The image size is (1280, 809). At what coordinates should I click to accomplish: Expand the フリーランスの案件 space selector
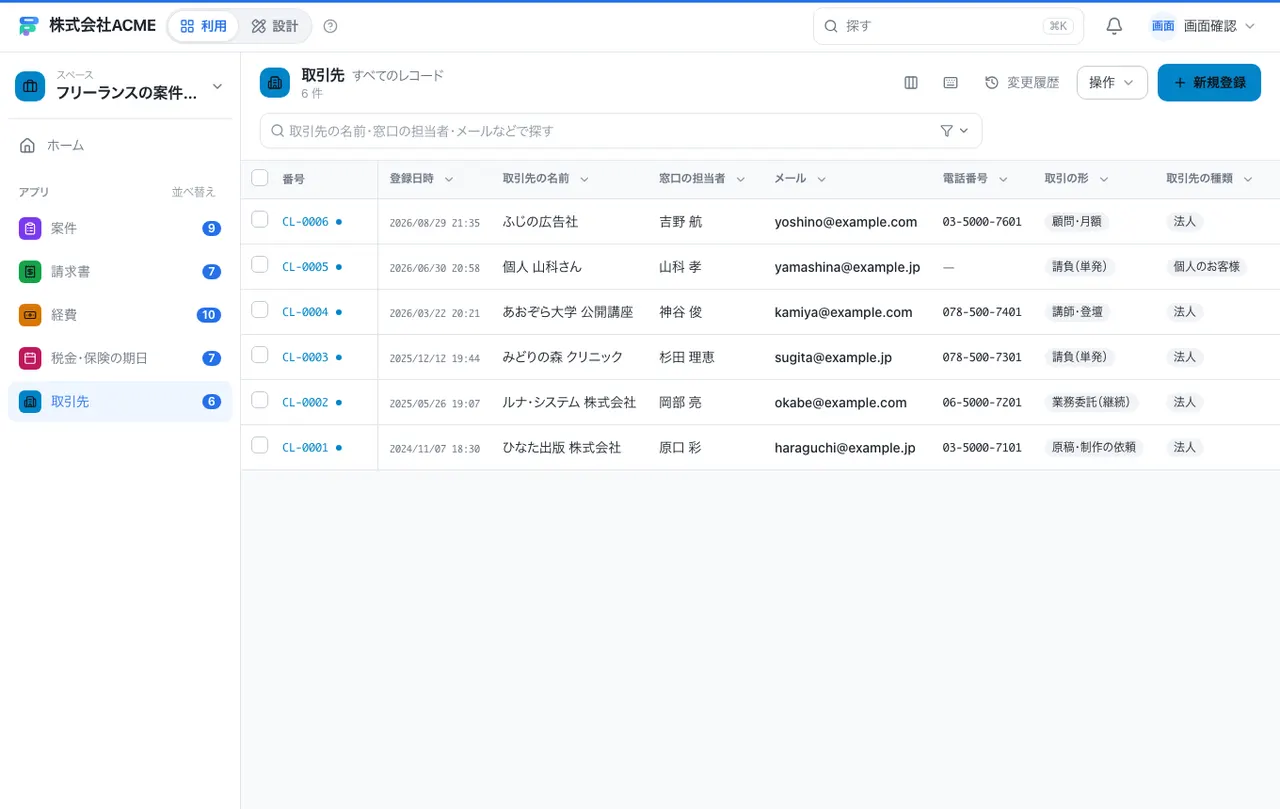pos(120,86)
